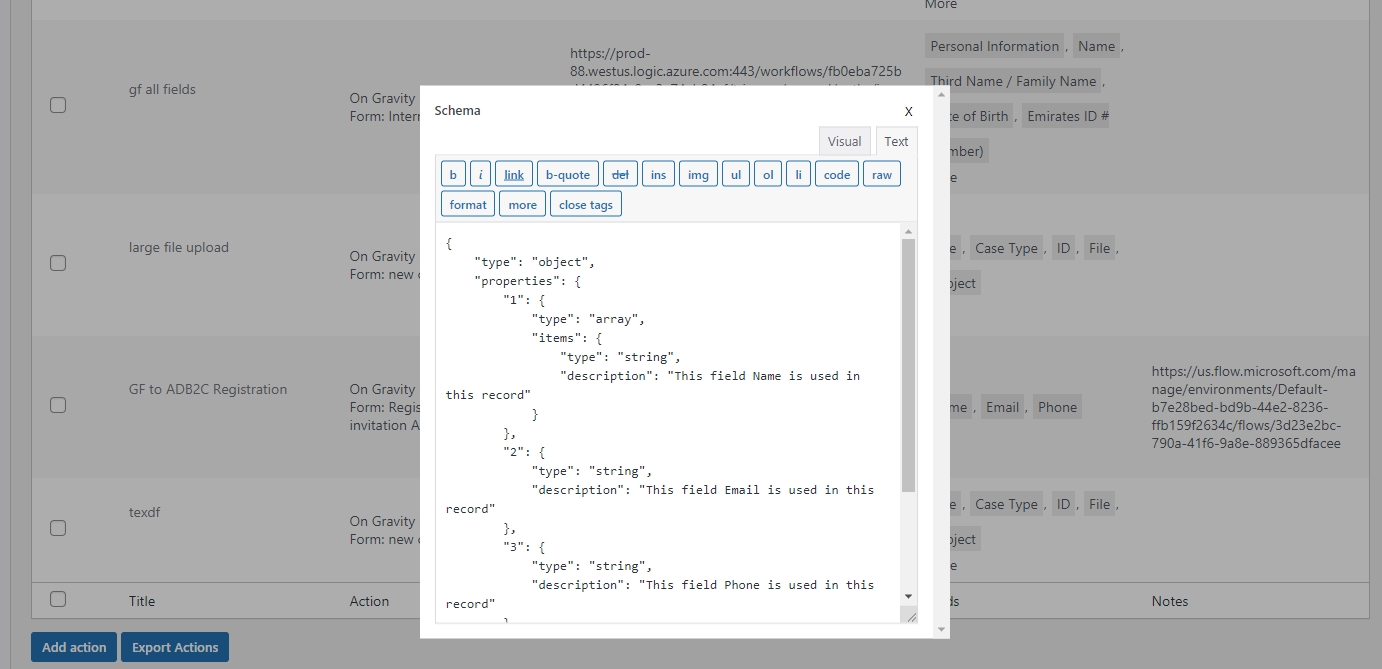The width and height of the screenshot is (1382, 669).
Task: Click the Phone field tag
Action: tap(1057, 407)
